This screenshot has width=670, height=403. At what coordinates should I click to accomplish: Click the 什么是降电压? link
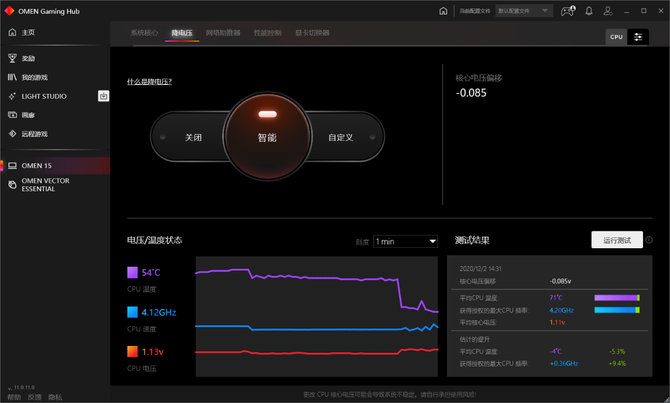(149, 82)
